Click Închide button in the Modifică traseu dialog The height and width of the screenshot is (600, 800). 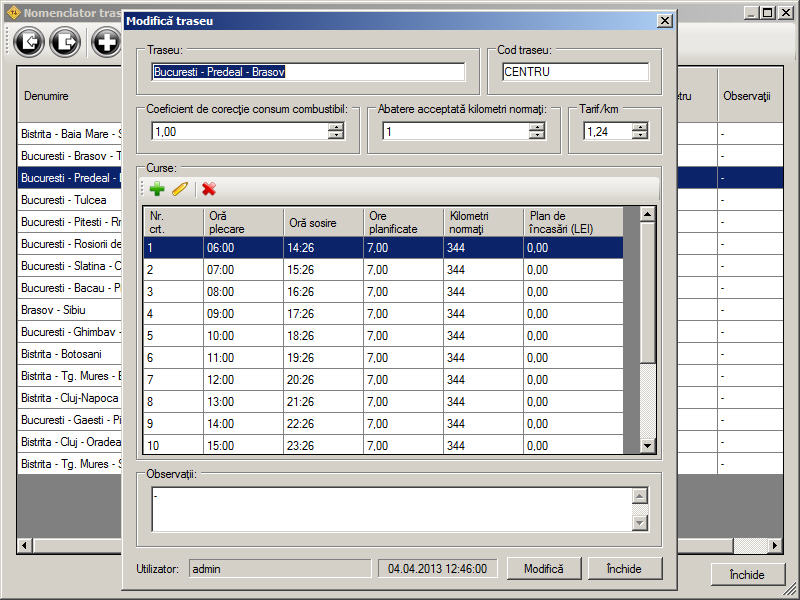click(x=625, y=568)
